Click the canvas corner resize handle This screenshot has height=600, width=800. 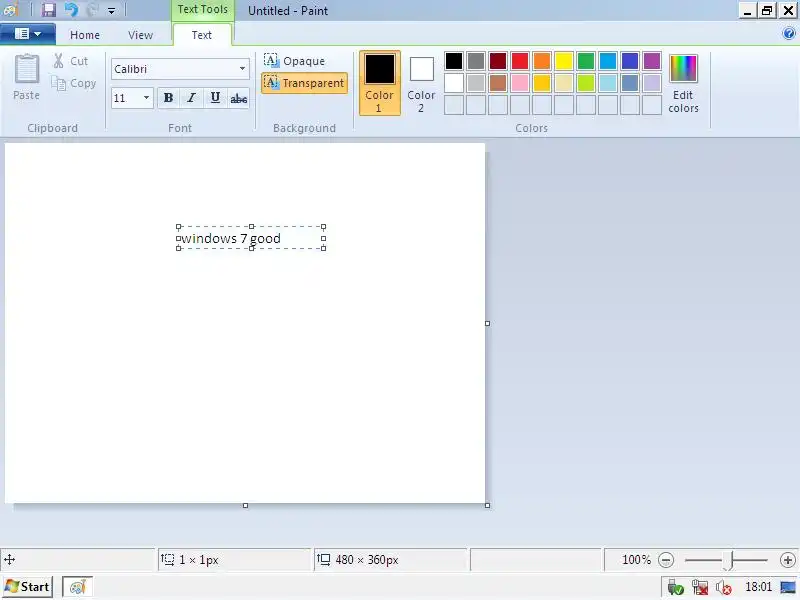(x=487, y=505)
